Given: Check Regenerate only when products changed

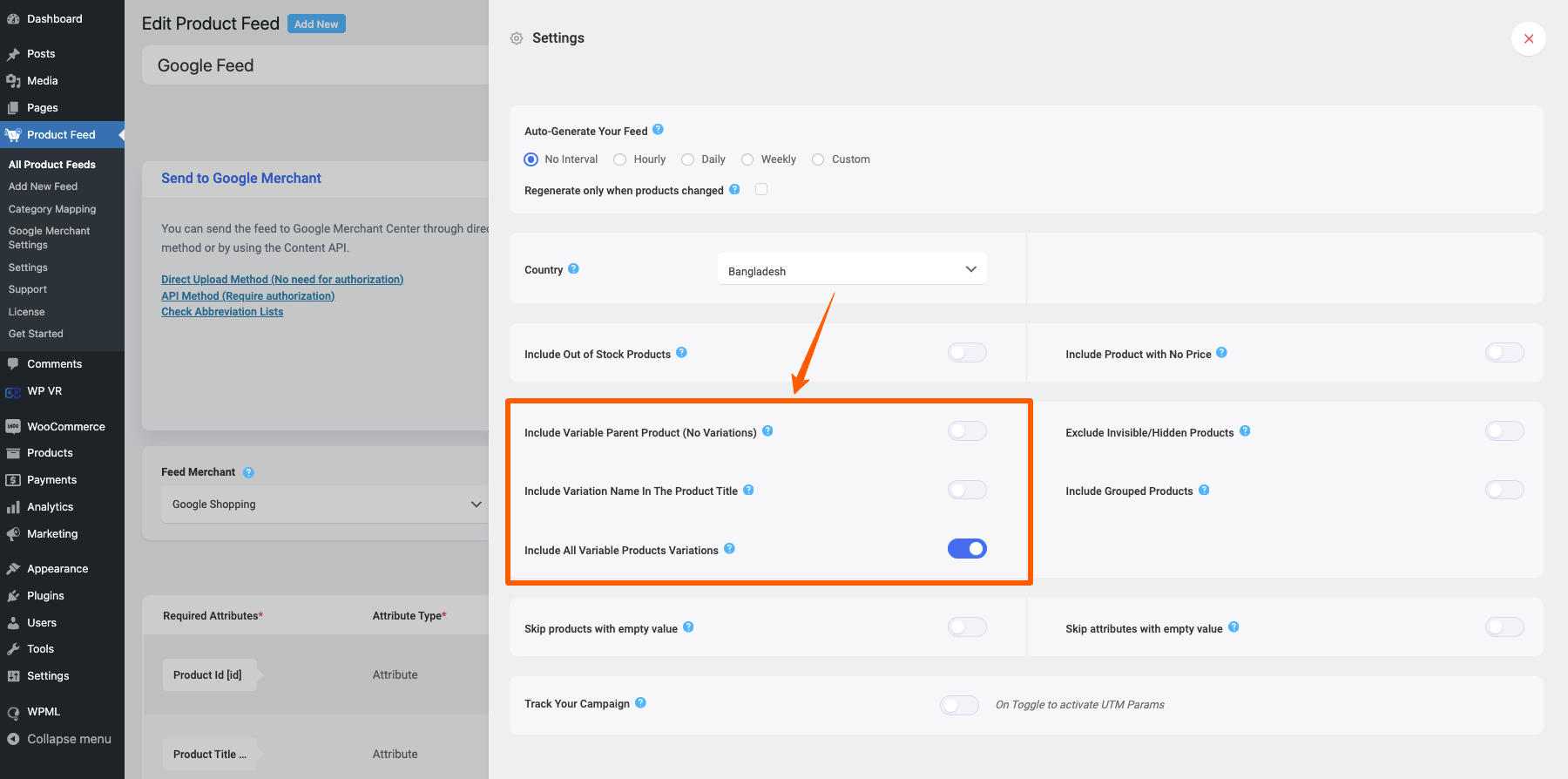Looking at the screenshot, I should (761, 189).
